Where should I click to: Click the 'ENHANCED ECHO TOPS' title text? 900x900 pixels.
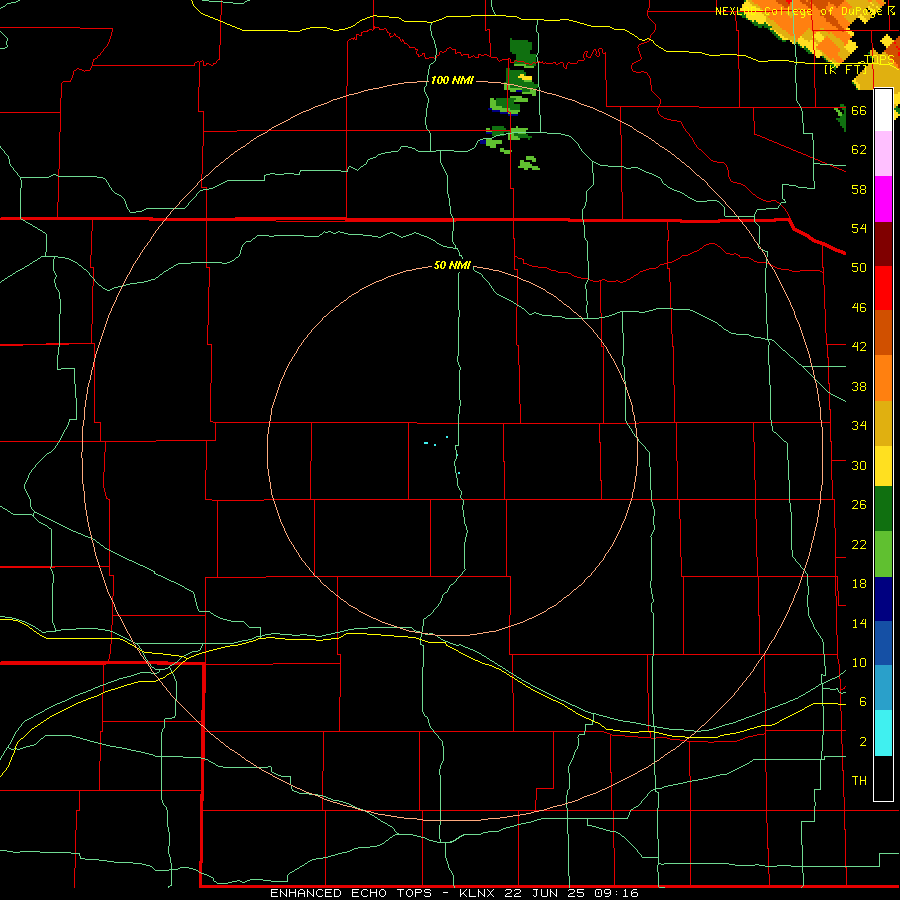350,893
